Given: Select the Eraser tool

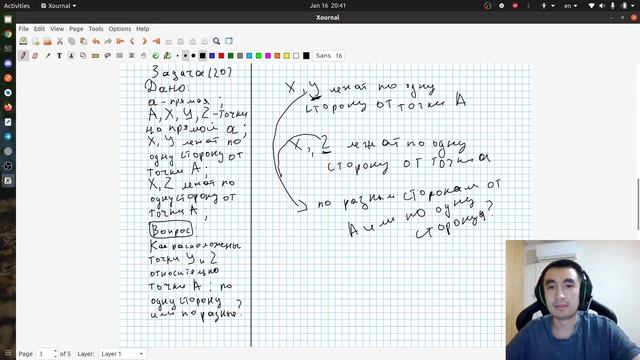Looking at the screenshot, I should tap(36, 56).
